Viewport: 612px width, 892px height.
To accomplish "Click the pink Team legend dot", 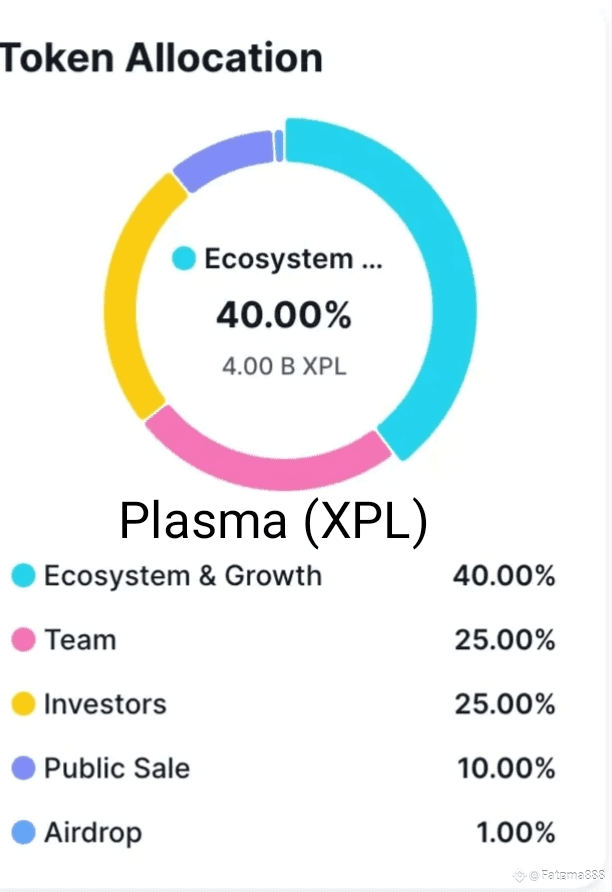I will [x=23, y=639].
